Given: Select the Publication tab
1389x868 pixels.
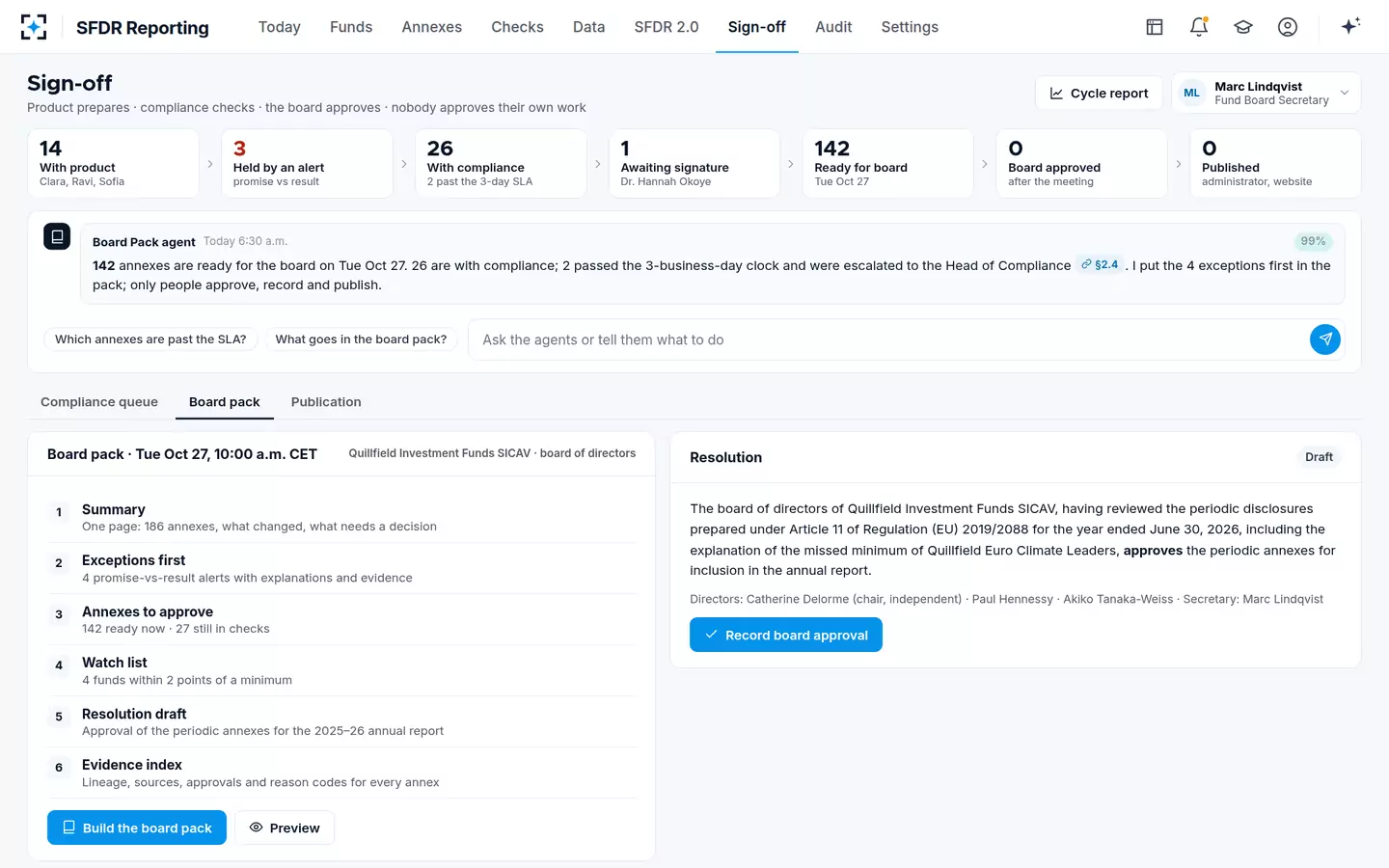Looking at the screenshot, I should [326, 402].
